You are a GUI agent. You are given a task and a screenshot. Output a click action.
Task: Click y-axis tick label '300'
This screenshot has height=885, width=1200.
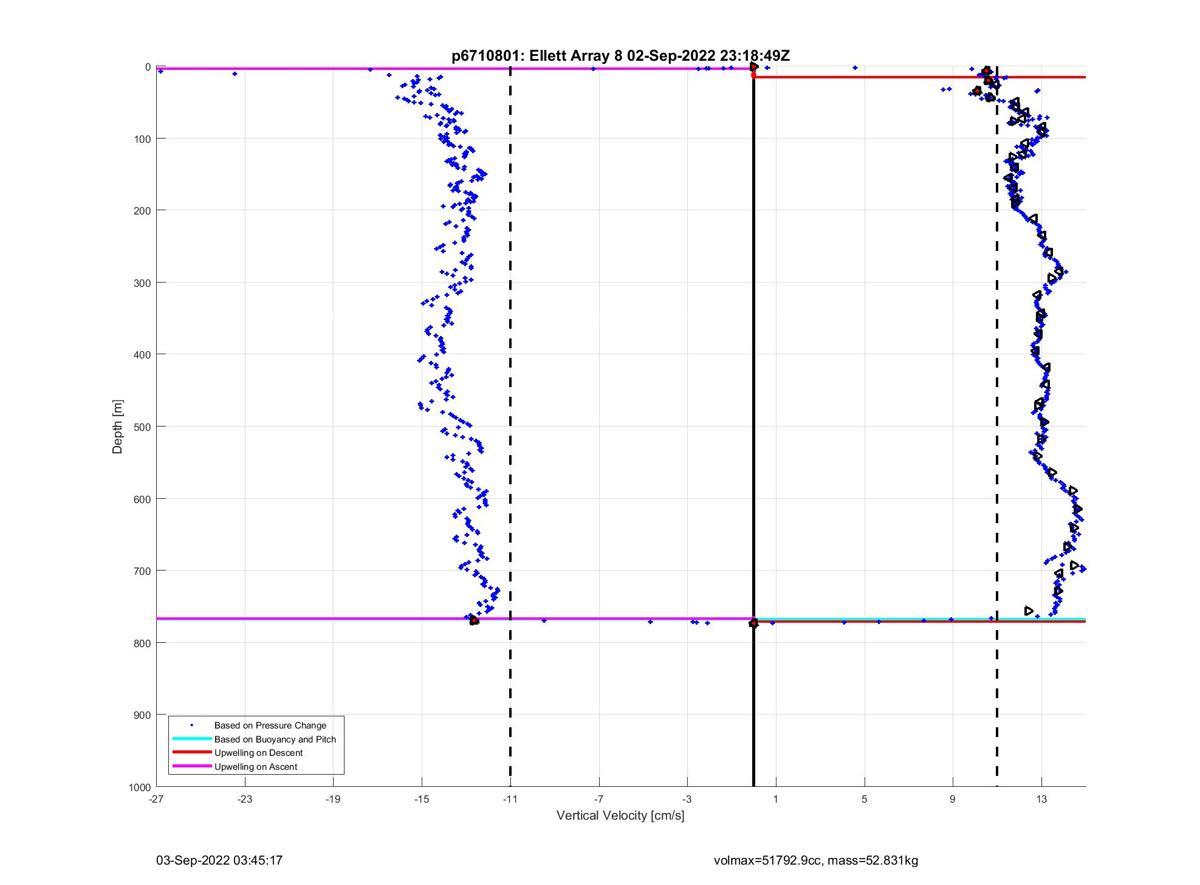point(142,282)
